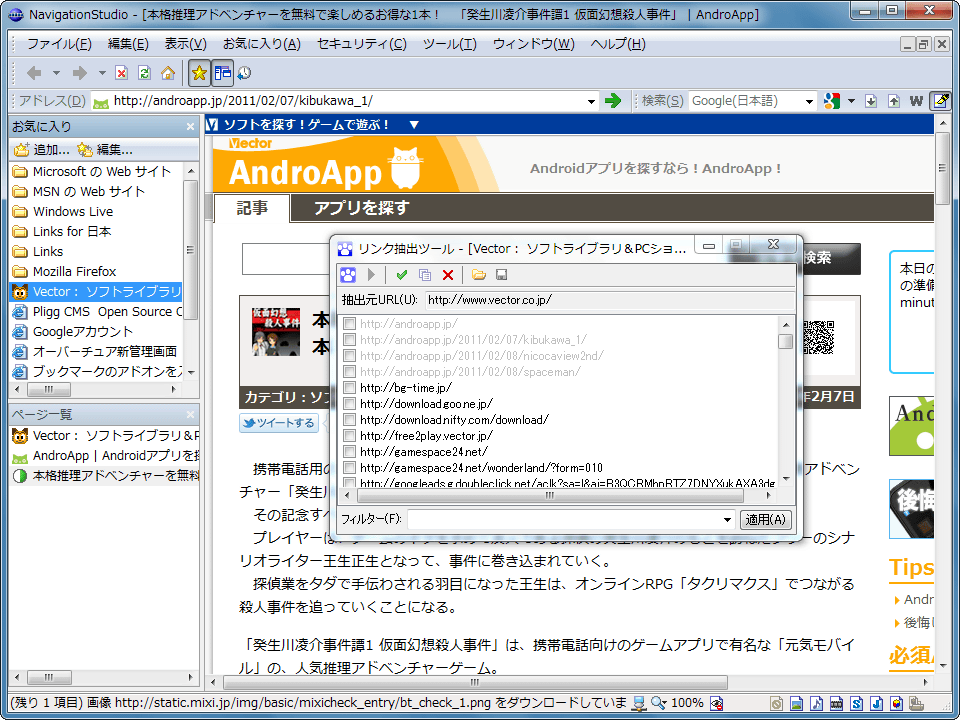Toggle sound icon in status bar
This screenshot has width=960, height=720.
click(816, 703)
